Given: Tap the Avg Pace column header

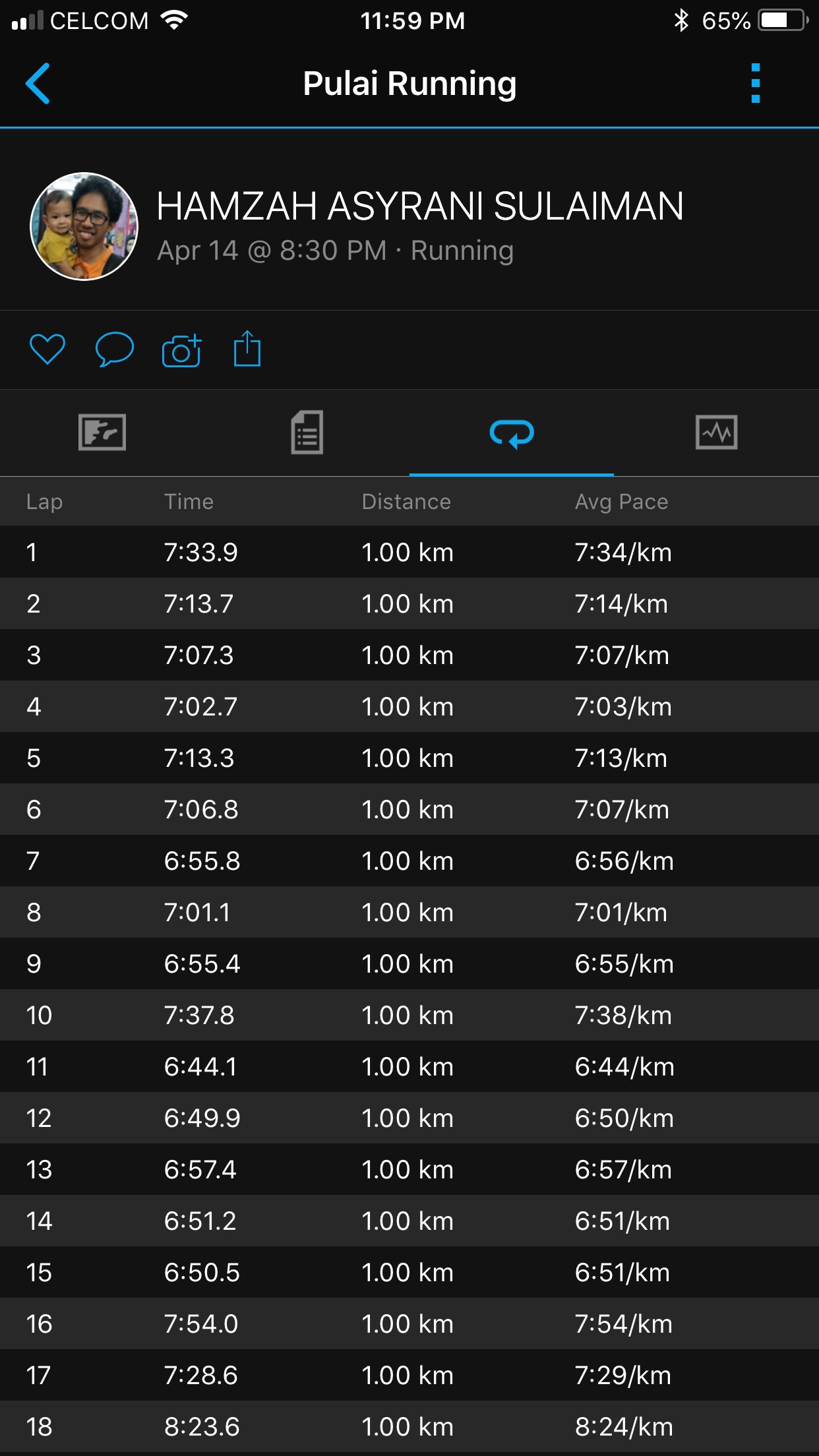Looking at the screenshot, I should pyautogui.click(x=621, y=502).
